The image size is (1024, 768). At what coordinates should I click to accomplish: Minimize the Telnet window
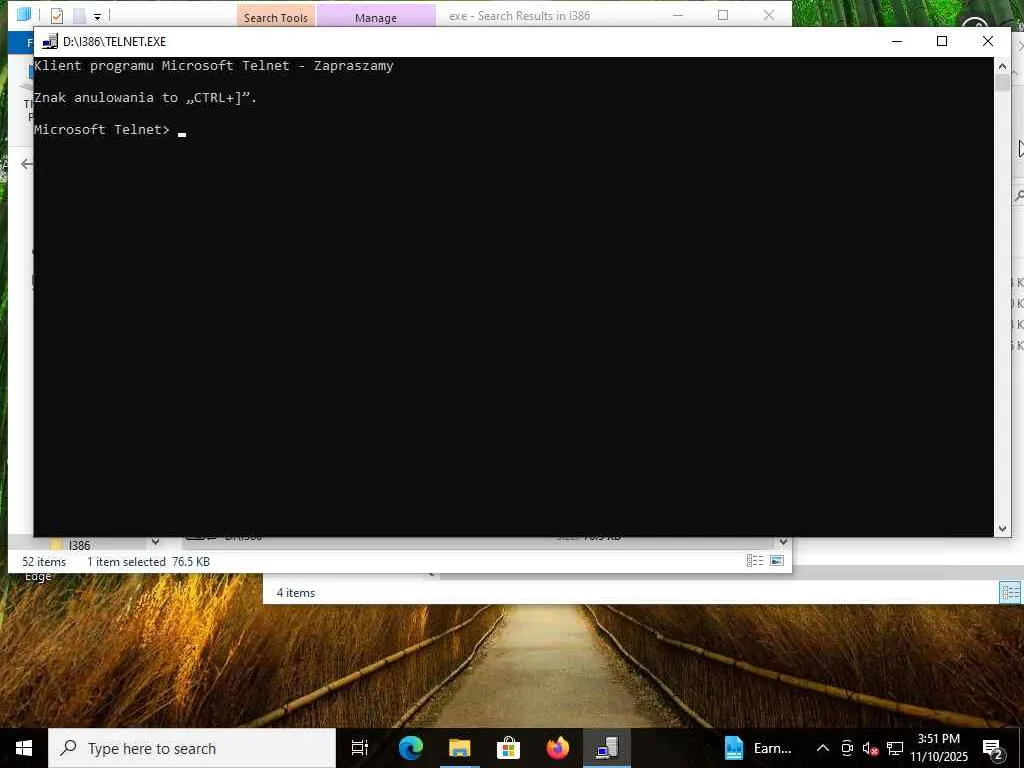tap(897, 42)
